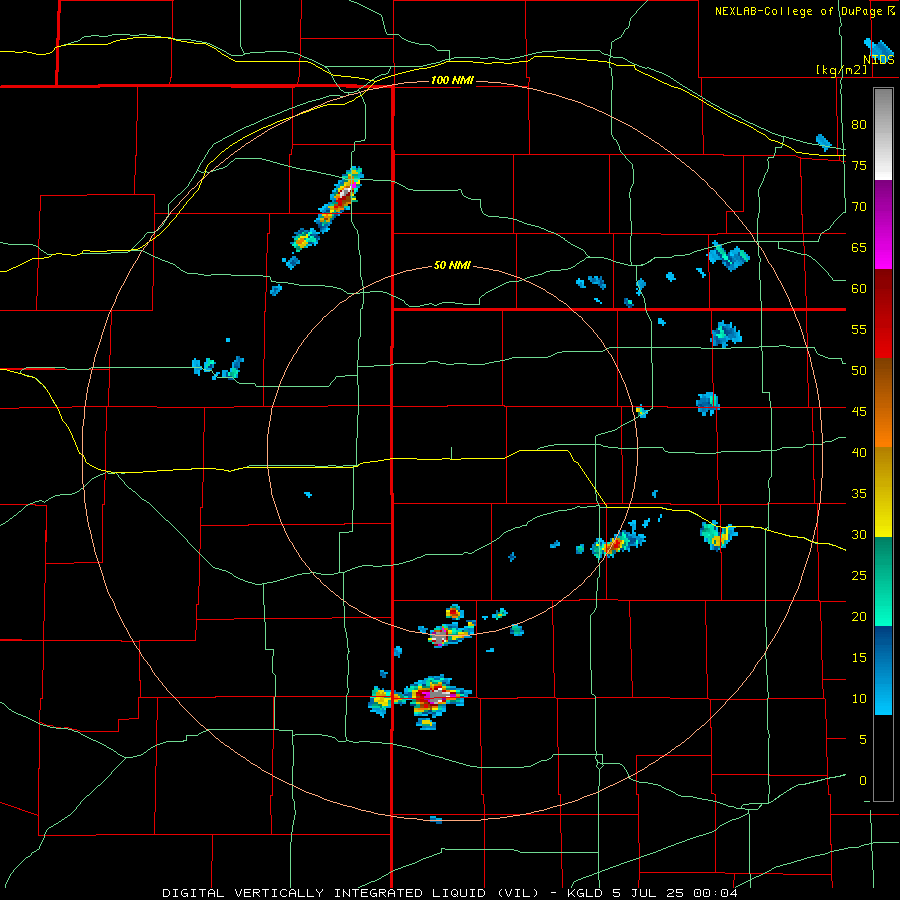Image resolution: width=900 pixels, height=900 pixels.
Task: Click the 5 value on the scale
Action: tap(862, 739)
